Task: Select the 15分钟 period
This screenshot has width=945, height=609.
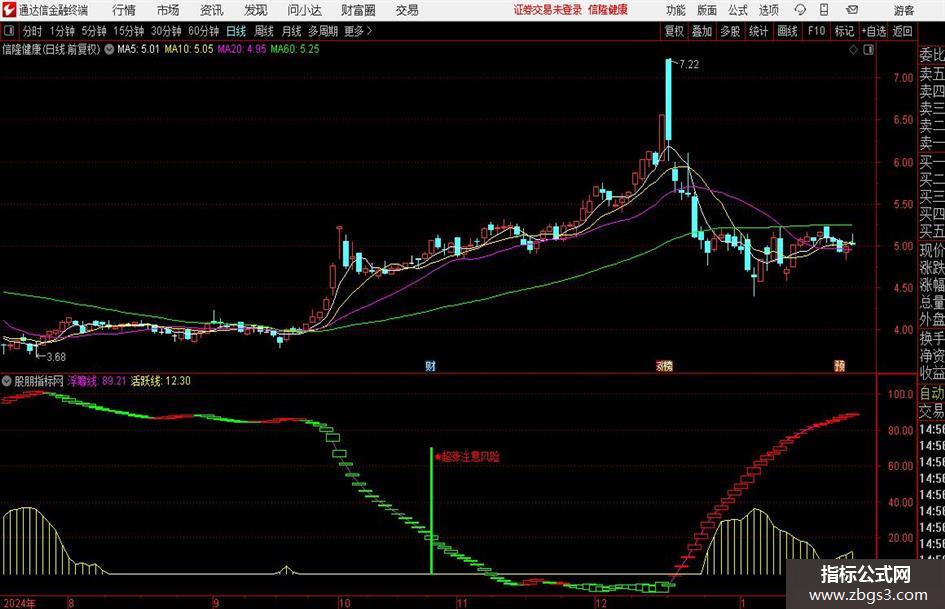Action: tap(129, 31)
